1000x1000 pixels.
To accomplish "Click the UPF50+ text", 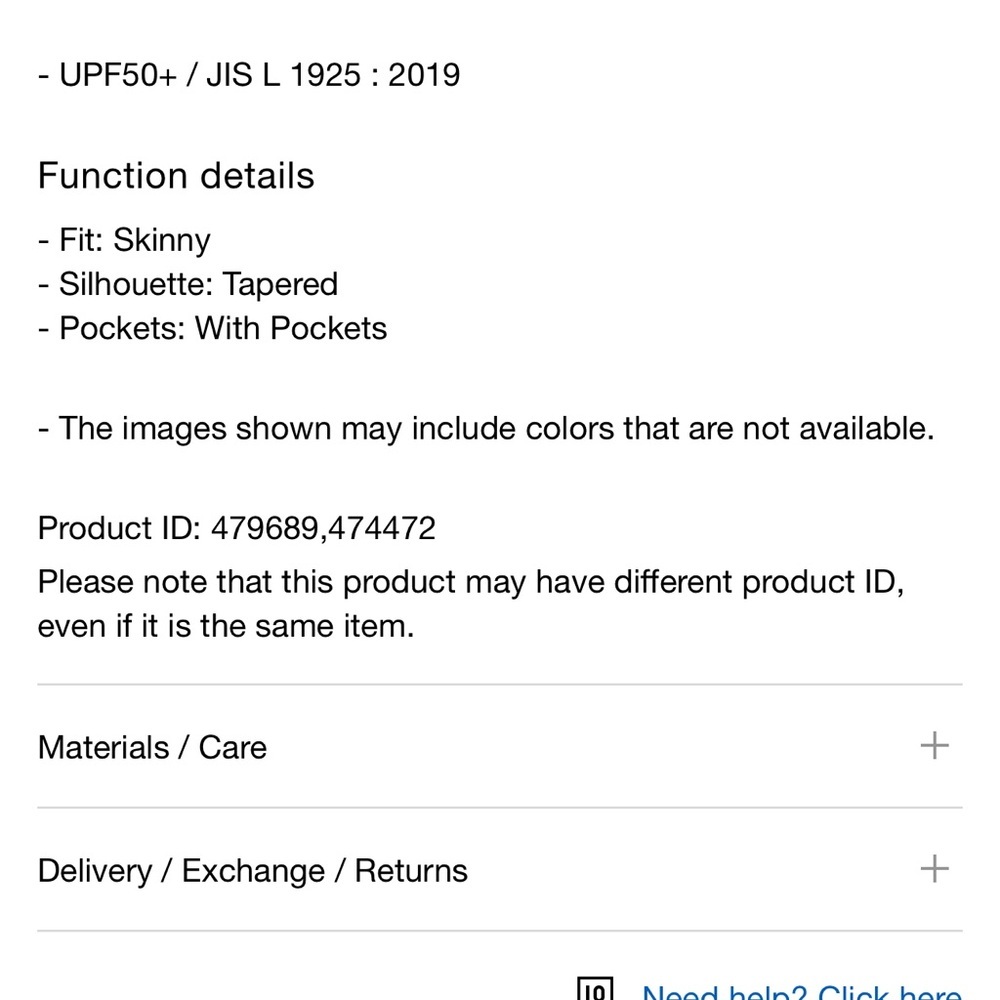I will coord(117,76).
